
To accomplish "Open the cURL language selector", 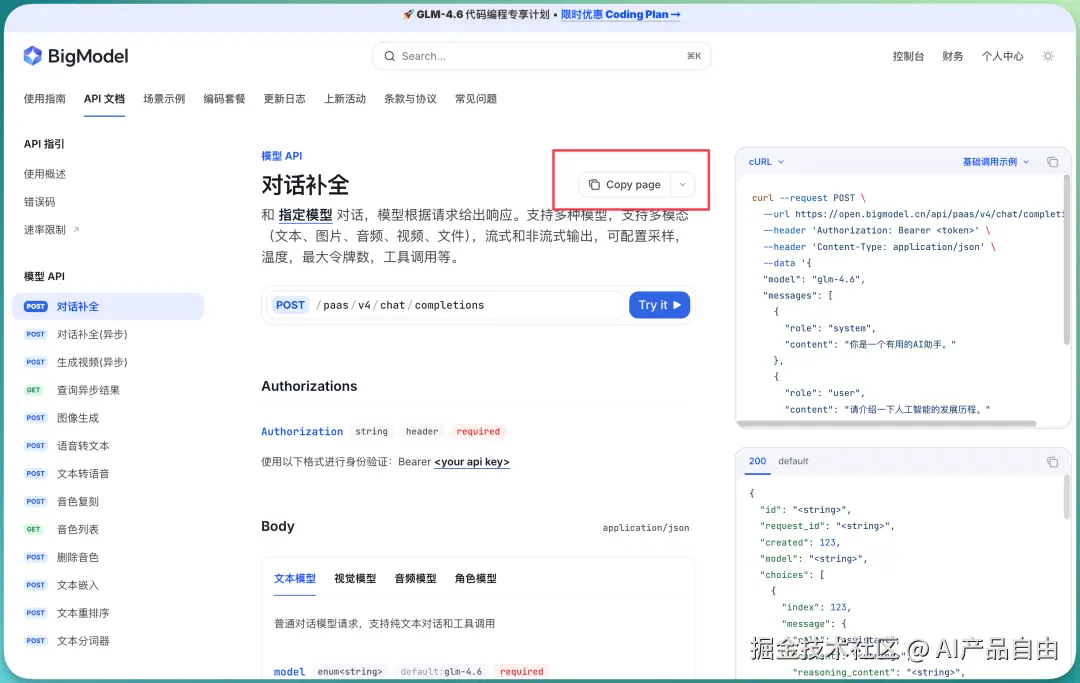I will tap(763, 161).
